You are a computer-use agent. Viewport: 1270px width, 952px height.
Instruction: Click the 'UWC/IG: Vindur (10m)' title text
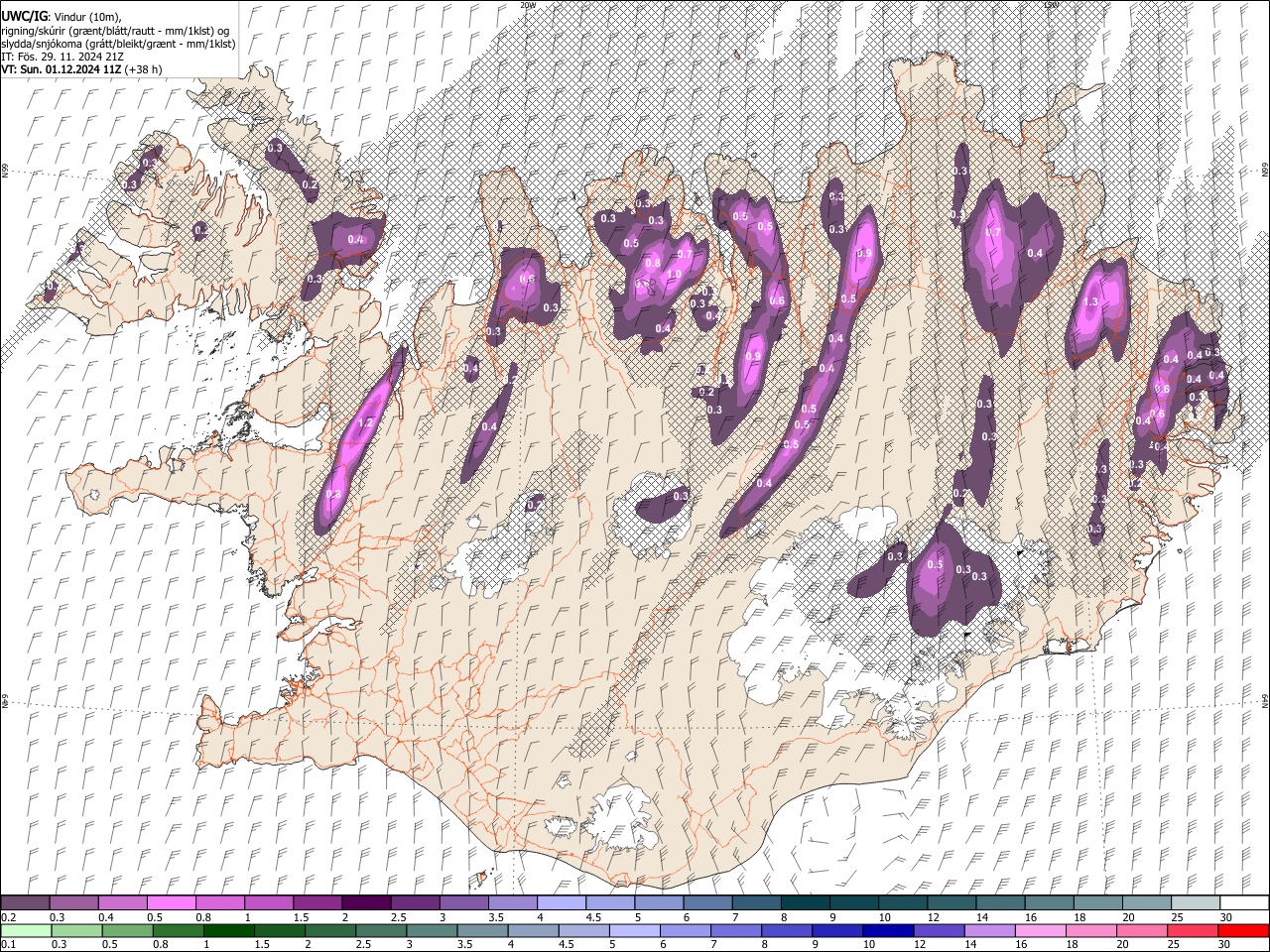(62, 17)
